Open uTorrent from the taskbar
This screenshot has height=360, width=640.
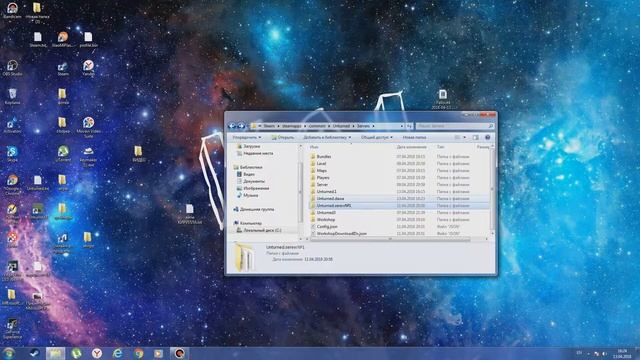tap(76, 353)
